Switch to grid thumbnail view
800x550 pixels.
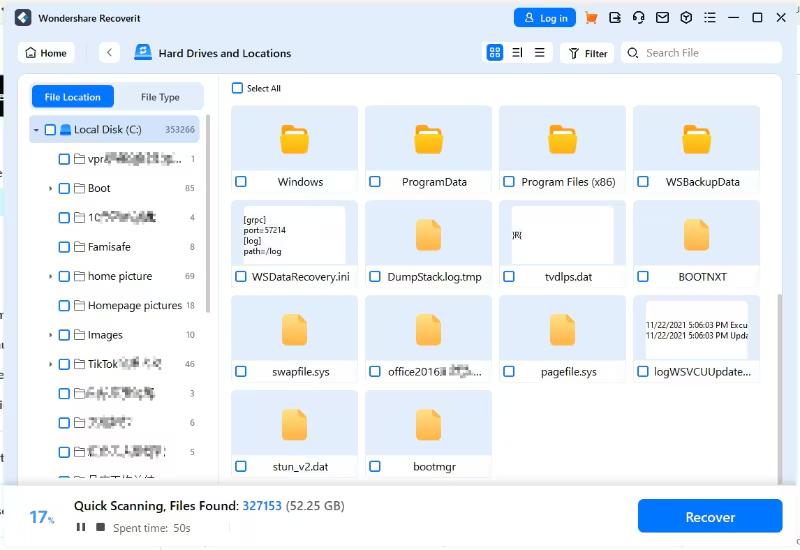495,53
